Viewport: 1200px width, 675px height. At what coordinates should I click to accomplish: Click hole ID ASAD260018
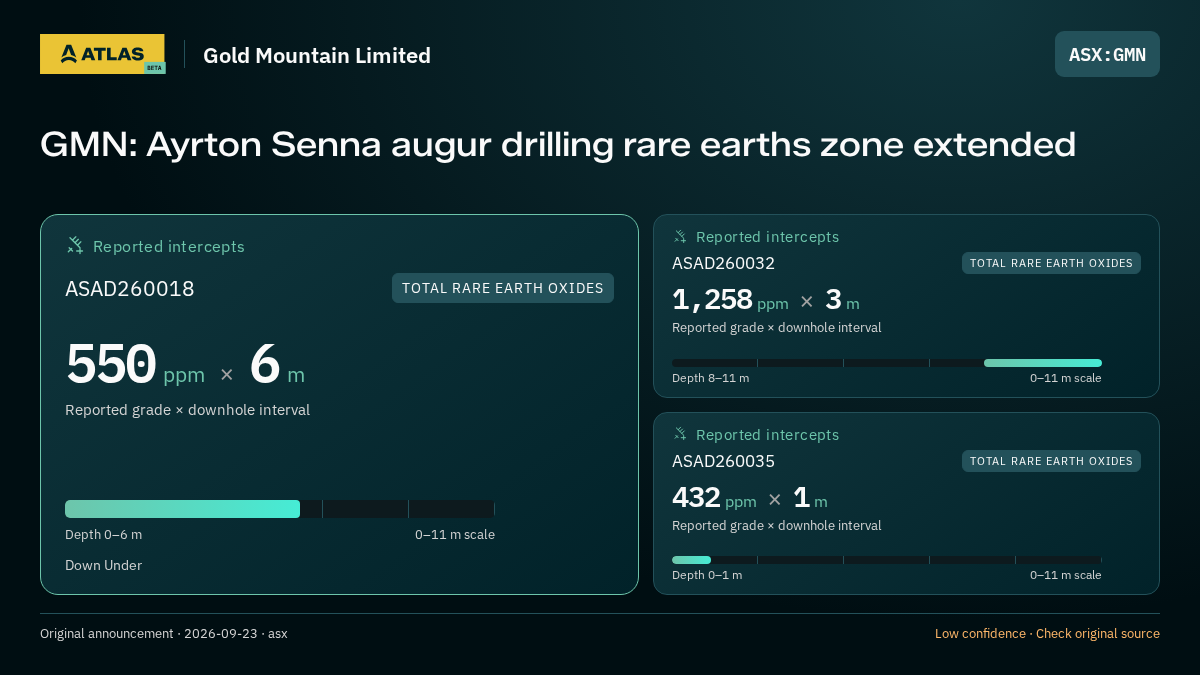(x=130, y=289)
